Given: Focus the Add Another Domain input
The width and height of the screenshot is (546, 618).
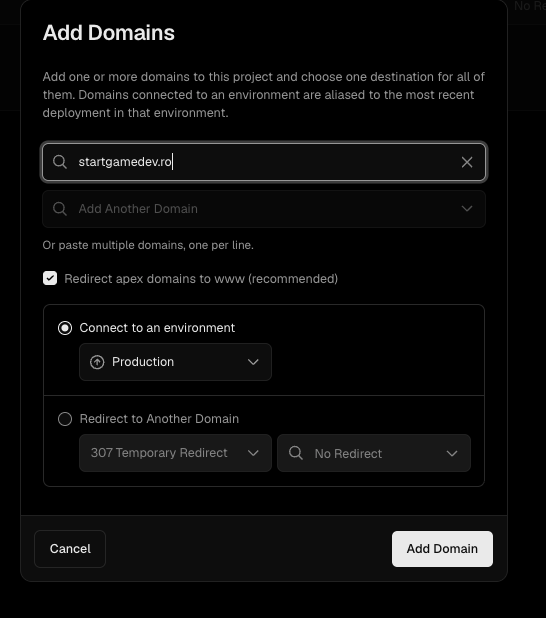Looking at the screenshot, I should 264,209.
